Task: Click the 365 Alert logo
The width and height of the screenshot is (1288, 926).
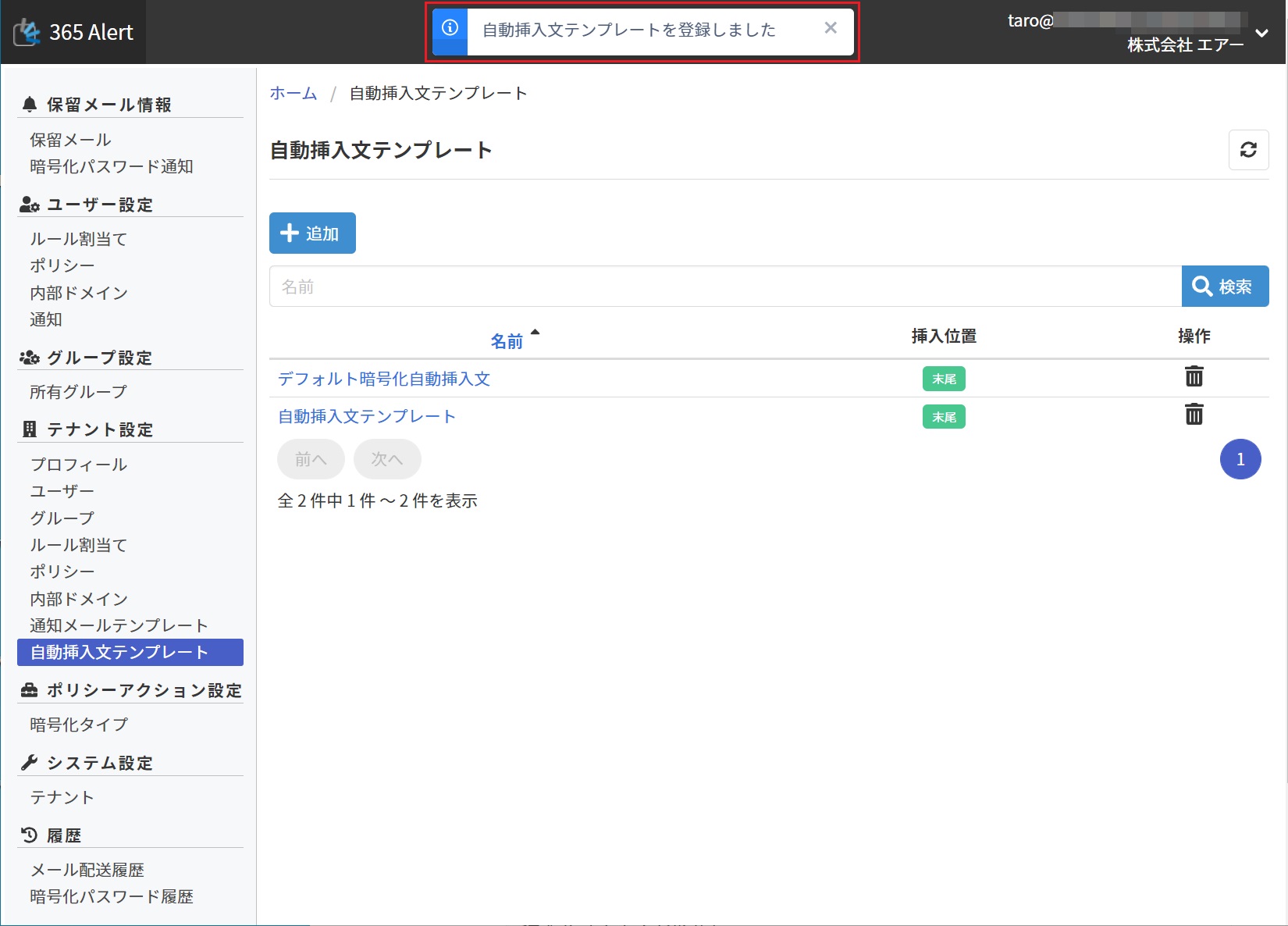Action: click(x=74, y=32)
